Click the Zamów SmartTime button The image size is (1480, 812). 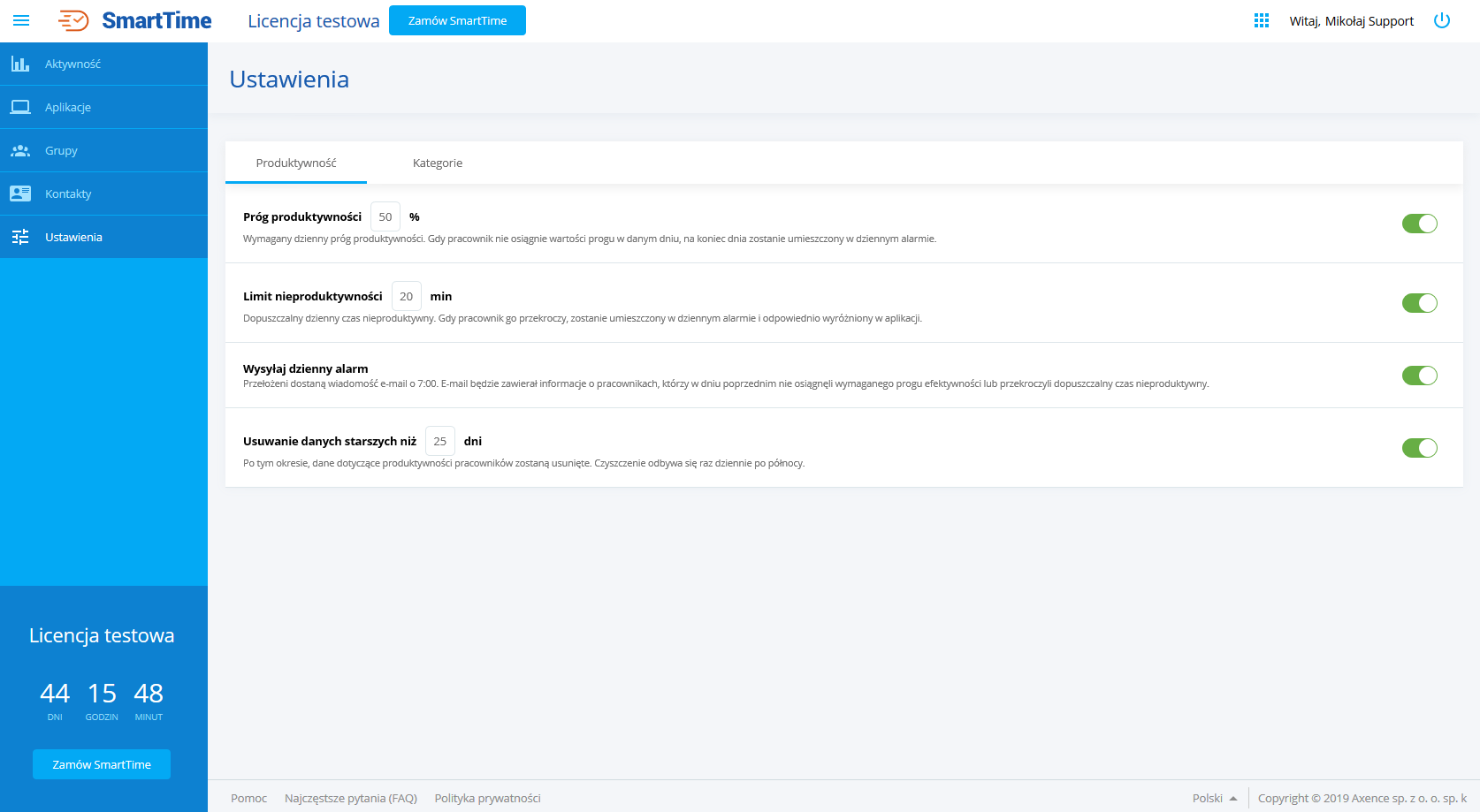[457, 19]
